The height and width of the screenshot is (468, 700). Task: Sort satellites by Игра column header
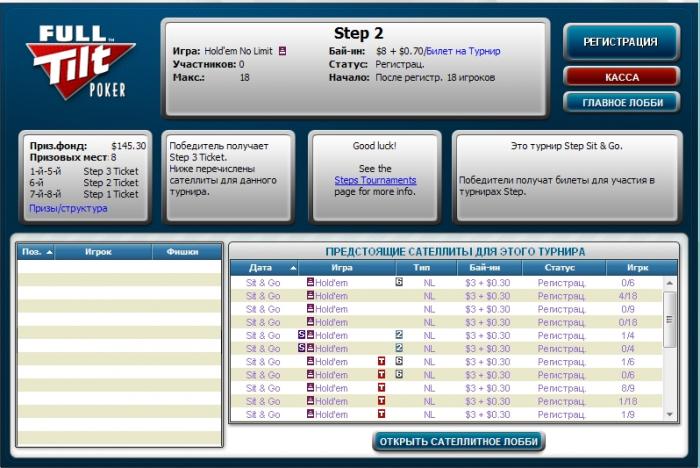click(x=347, y=267)
